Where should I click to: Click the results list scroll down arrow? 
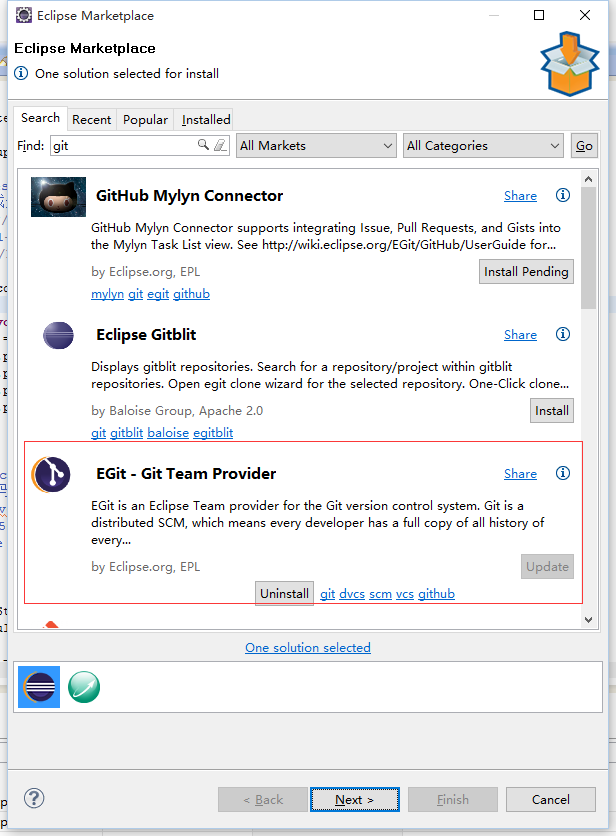588,620
